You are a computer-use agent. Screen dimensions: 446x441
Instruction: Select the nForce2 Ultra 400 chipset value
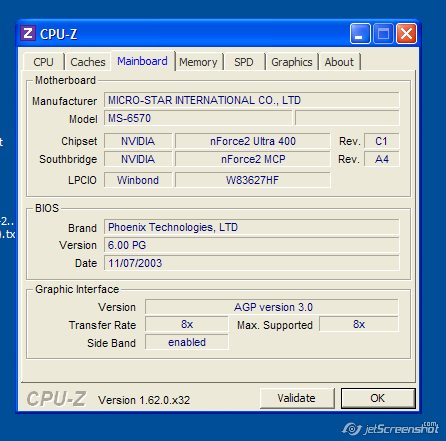(253, 141)
